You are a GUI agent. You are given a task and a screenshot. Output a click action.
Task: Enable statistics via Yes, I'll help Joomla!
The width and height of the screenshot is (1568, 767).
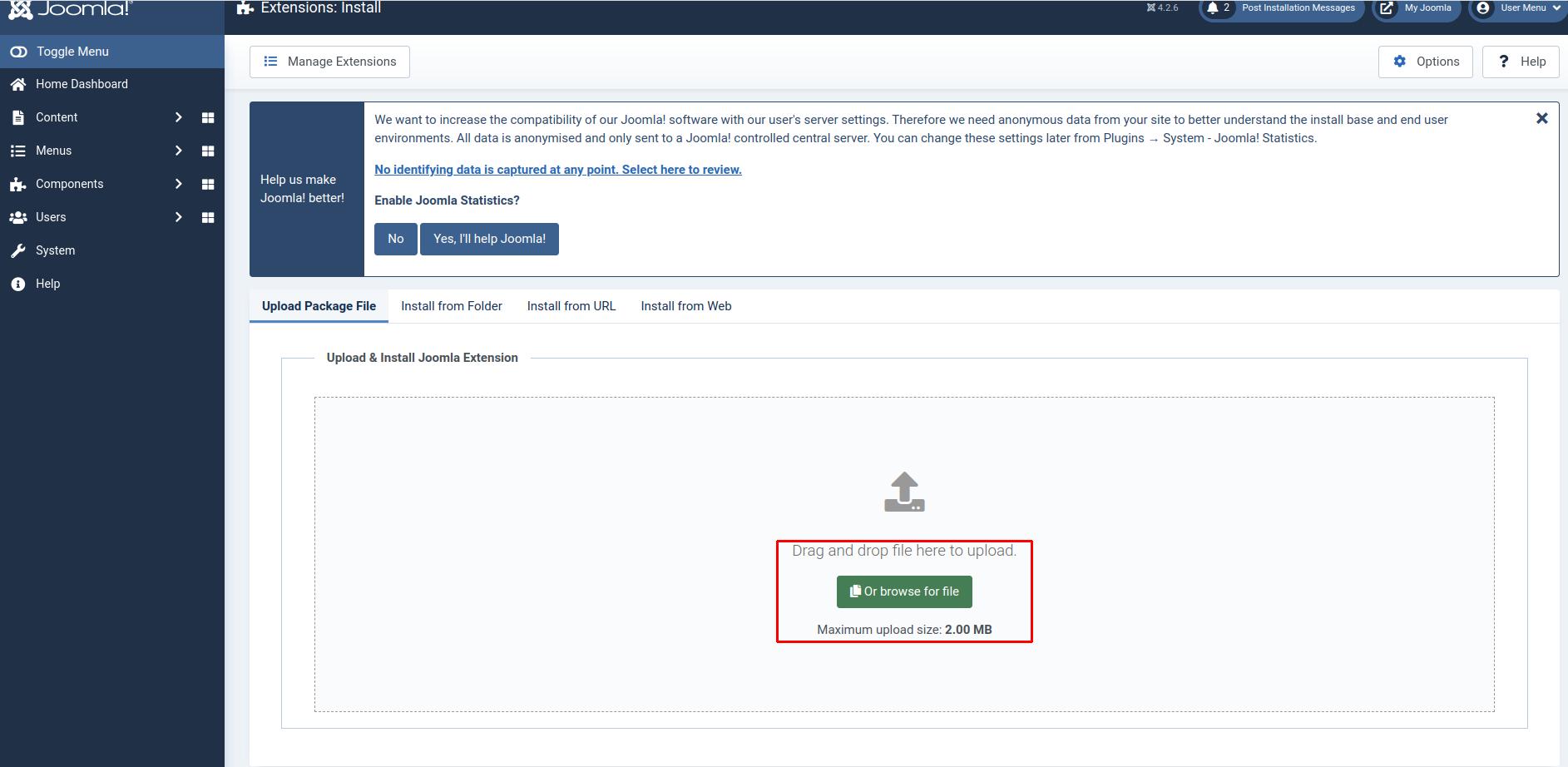(489, 239)
